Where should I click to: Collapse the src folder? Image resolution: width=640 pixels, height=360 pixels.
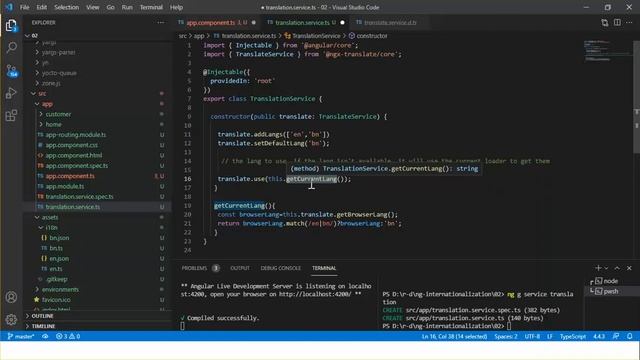click(42, 93)
